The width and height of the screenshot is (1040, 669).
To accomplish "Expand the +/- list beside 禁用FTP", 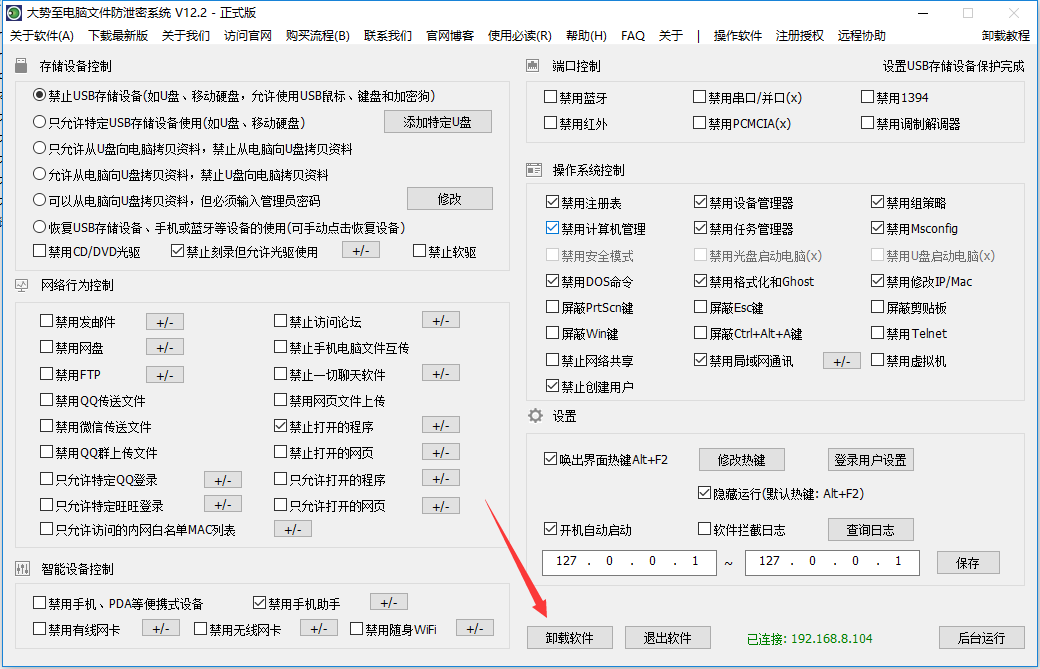I will point(165,375).
